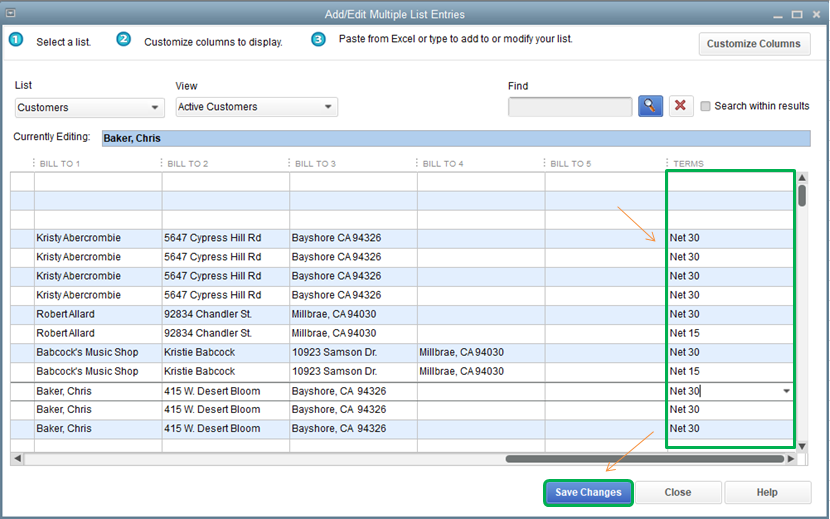Screen dimensions: 830x519
Task: Click Baker, Chris cell in the edited row
Action: [x=98, y=391]
